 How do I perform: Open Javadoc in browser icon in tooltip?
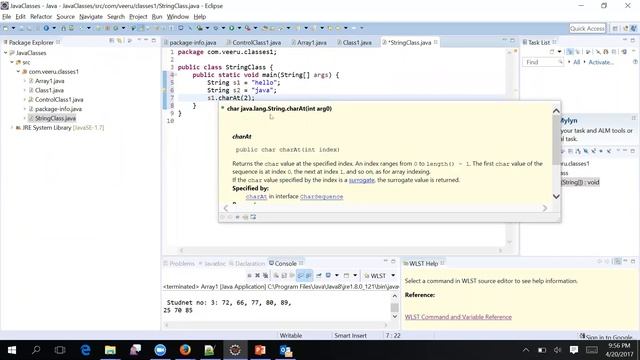click(253, 217)
